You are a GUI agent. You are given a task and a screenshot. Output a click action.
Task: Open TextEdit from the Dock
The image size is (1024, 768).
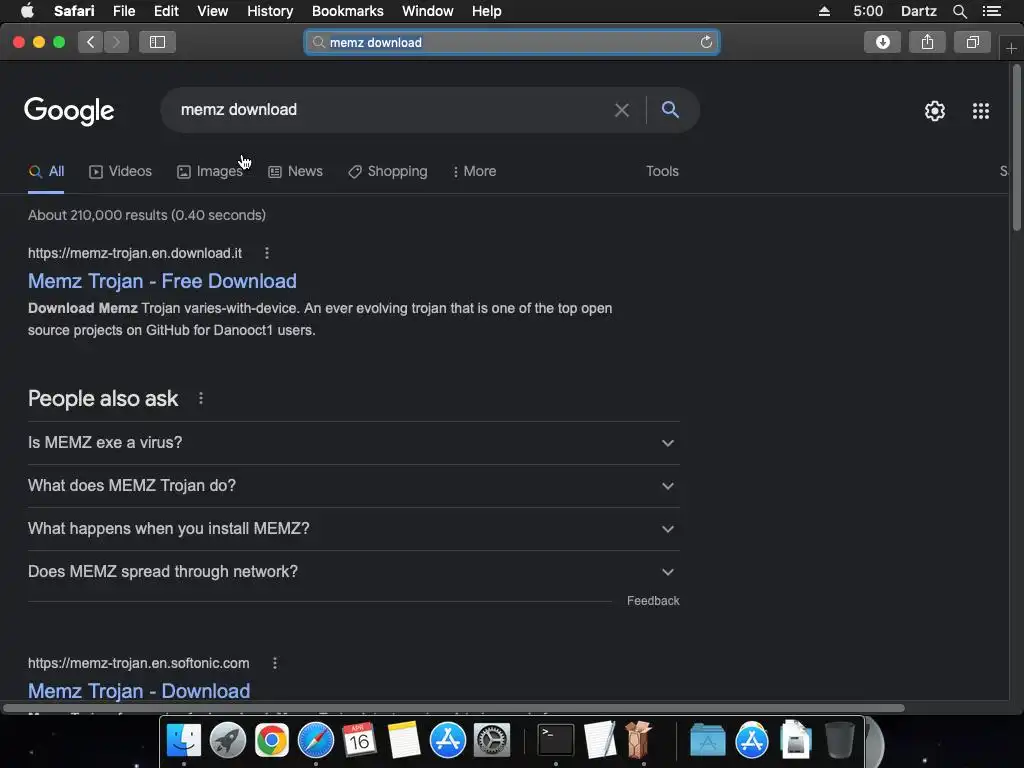click(x=600, y=741)
